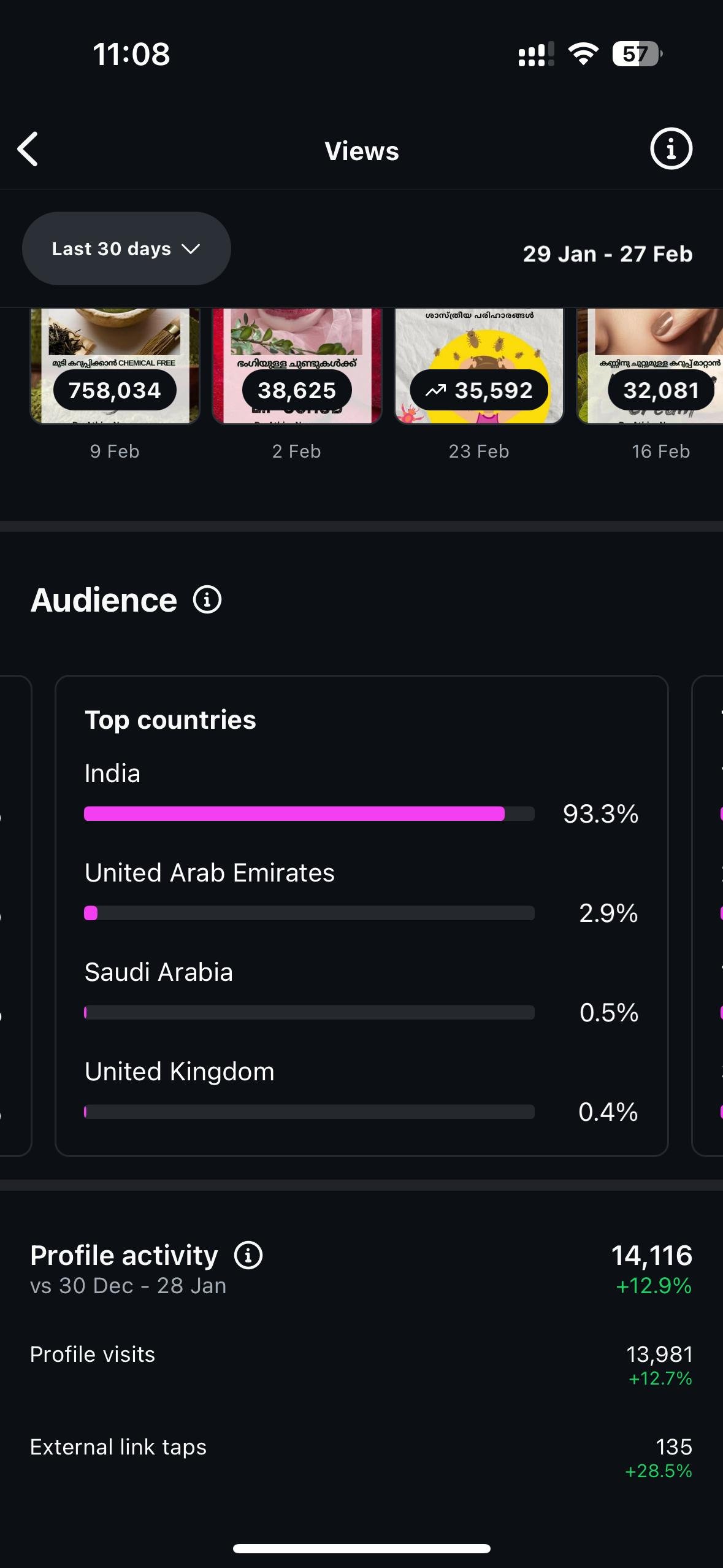This screenshot has height=1568, width=723.
Task: Open the Views info icon
Action: [x=671, y=149]
